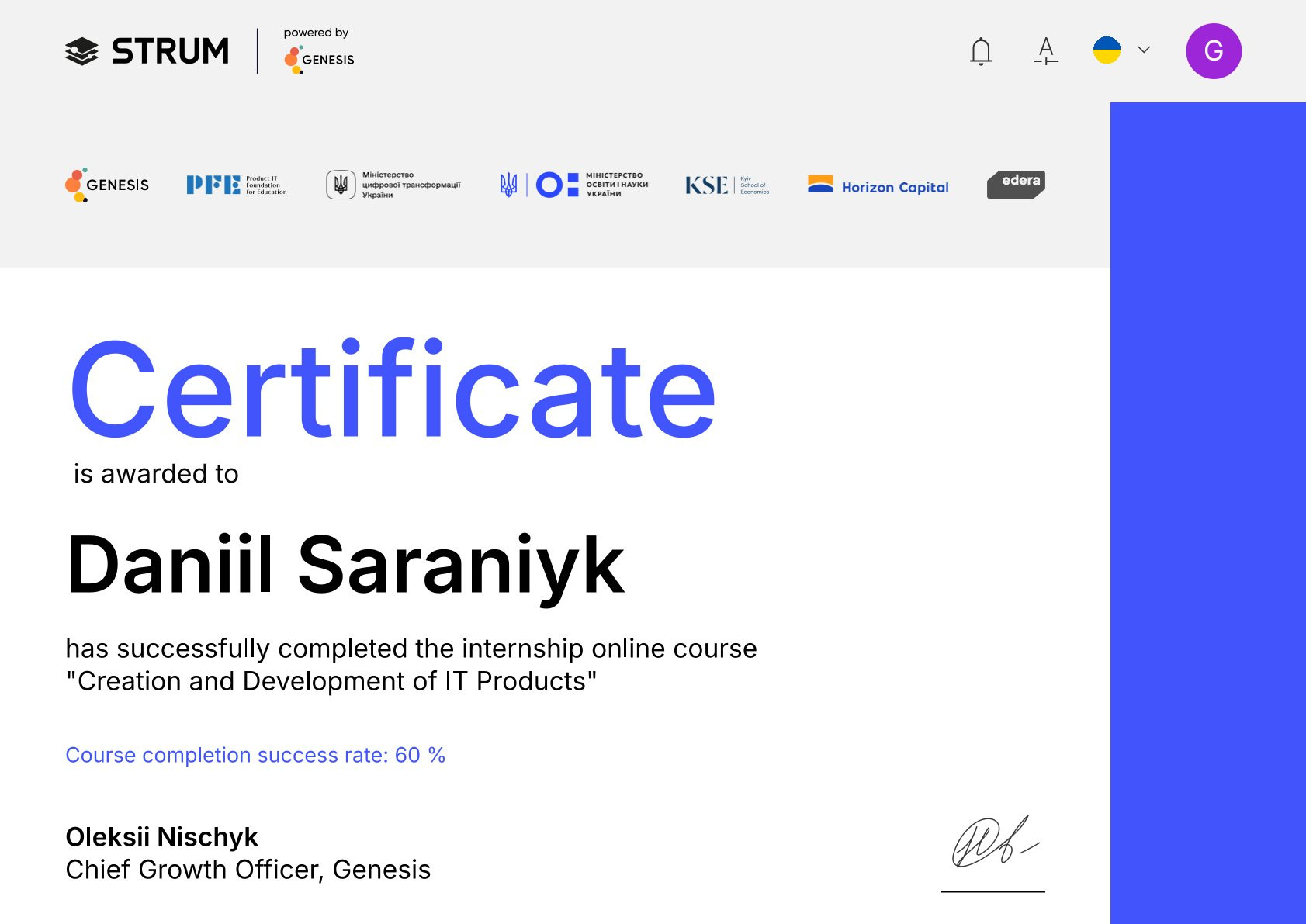The width and height of the screenshot is (1306, 924).
Task: Click the powered by Genesis logo
Action: click(x=319, y=51)
